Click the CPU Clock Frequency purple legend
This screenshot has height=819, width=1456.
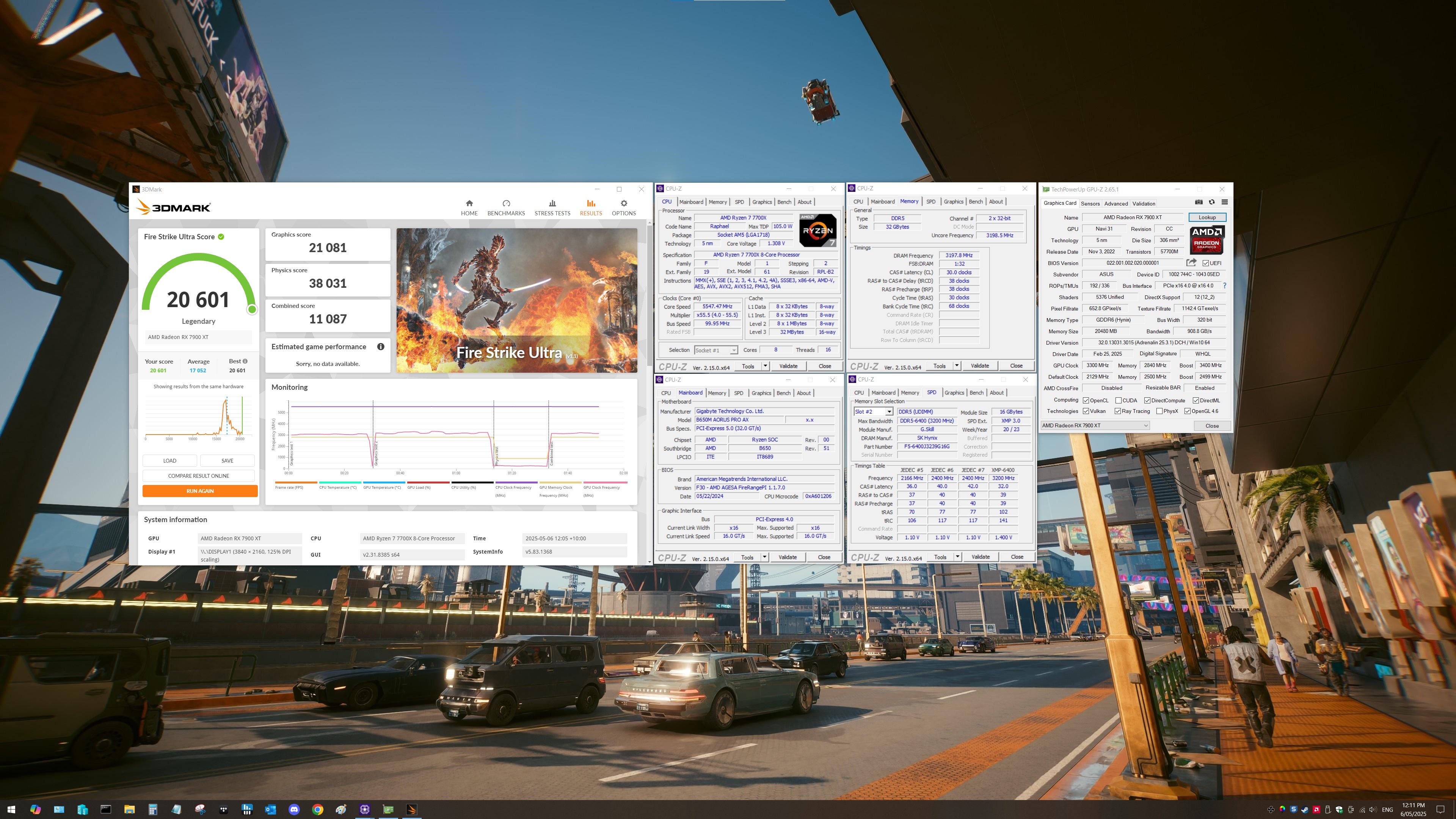[516, 488]
